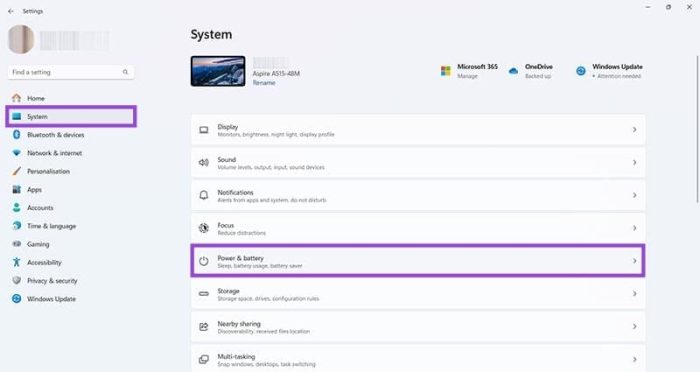Expand the Nearby sharing chevron
This screenshot has width=700, height=372.
tap(634, 326)
